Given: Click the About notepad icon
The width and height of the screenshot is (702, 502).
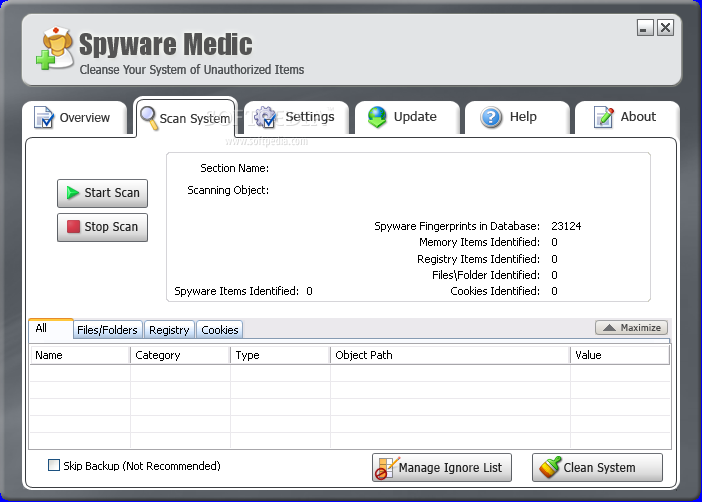Looking at the screenshot, I should click(x=603, y=117).
